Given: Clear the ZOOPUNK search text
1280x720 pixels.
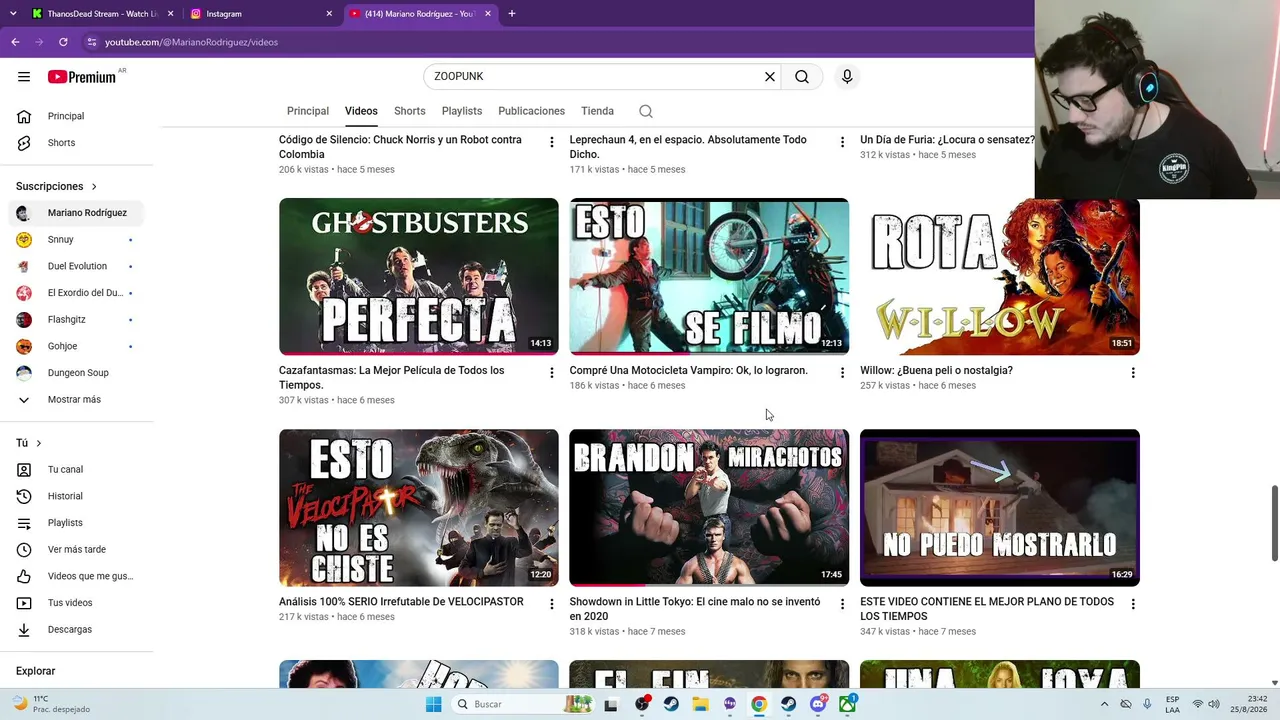Looking at the screenshot, I should pos(770,77).
